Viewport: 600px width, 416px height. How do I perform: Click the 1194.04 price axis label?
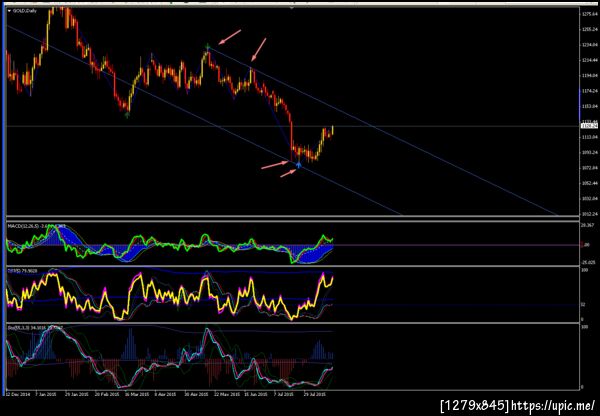coord(590,75)
